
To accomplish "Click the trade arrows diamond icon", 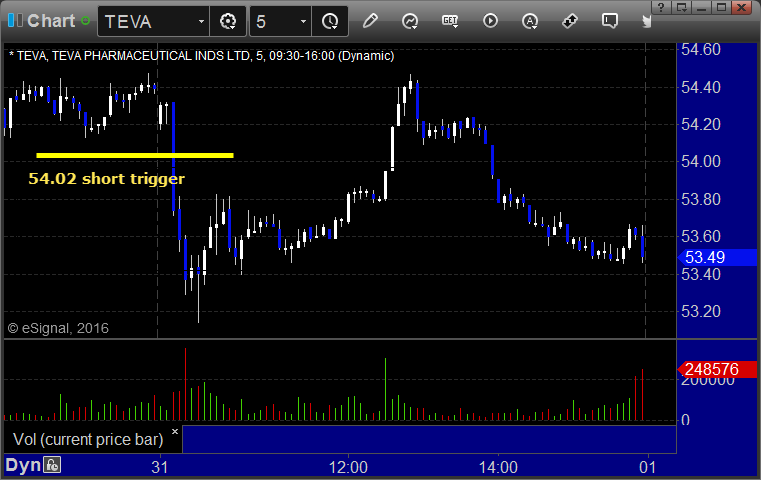I will 570,21.
